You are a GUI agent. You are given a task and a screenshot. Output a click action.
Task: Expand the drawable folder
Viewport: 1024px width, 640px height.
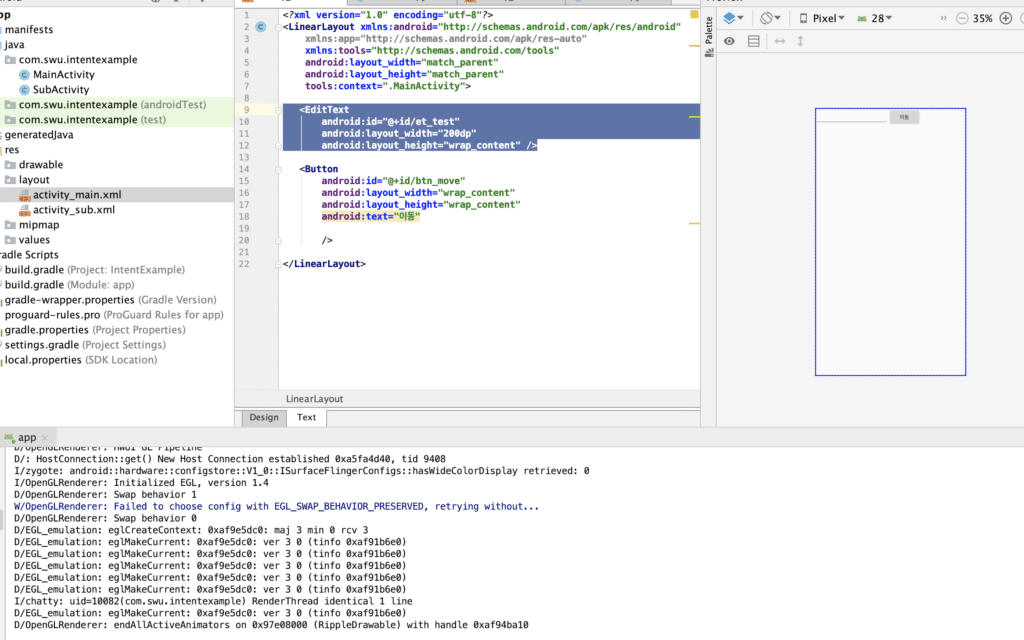(40, 165)
